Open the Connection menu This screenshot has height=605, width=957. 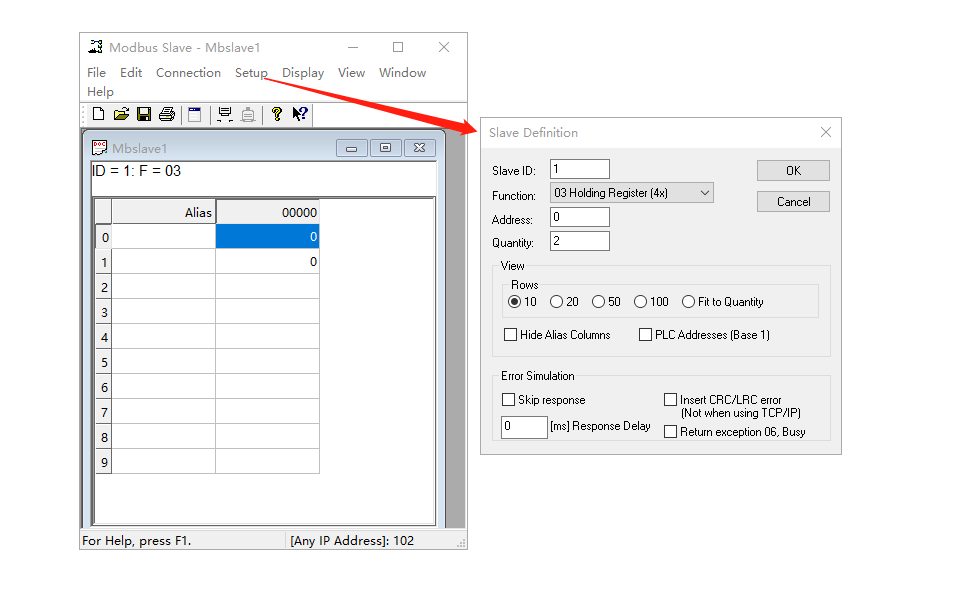(x=188, y=73)
